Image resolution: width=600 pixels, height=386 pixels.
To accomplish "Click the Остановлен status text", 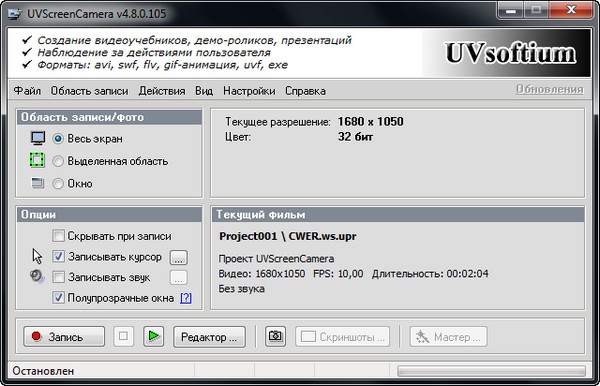I will [x=43, y=371].
